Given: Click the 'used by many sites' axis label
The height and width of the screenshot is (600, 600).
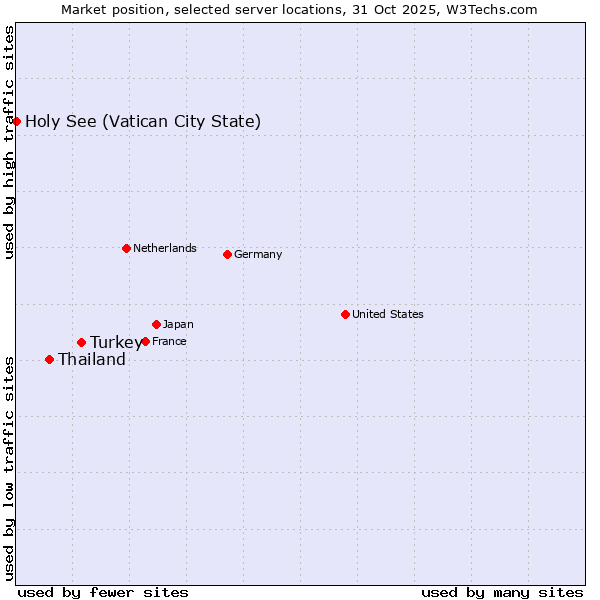Looking at the screenshot, I should (x=502, y=592).
